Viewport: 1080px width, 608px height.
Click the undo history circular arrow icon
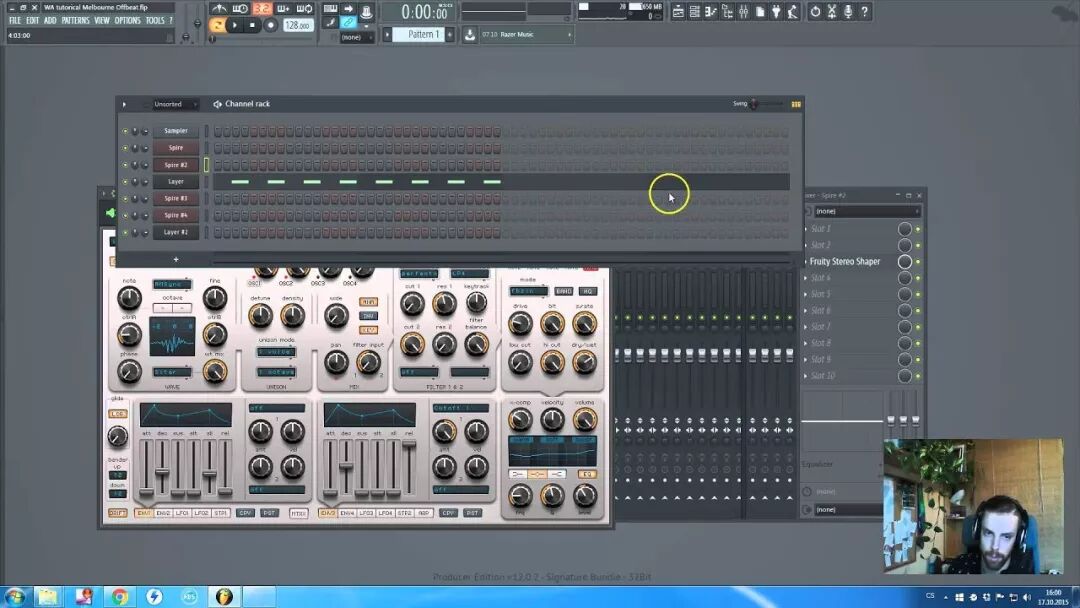[816, 12]
